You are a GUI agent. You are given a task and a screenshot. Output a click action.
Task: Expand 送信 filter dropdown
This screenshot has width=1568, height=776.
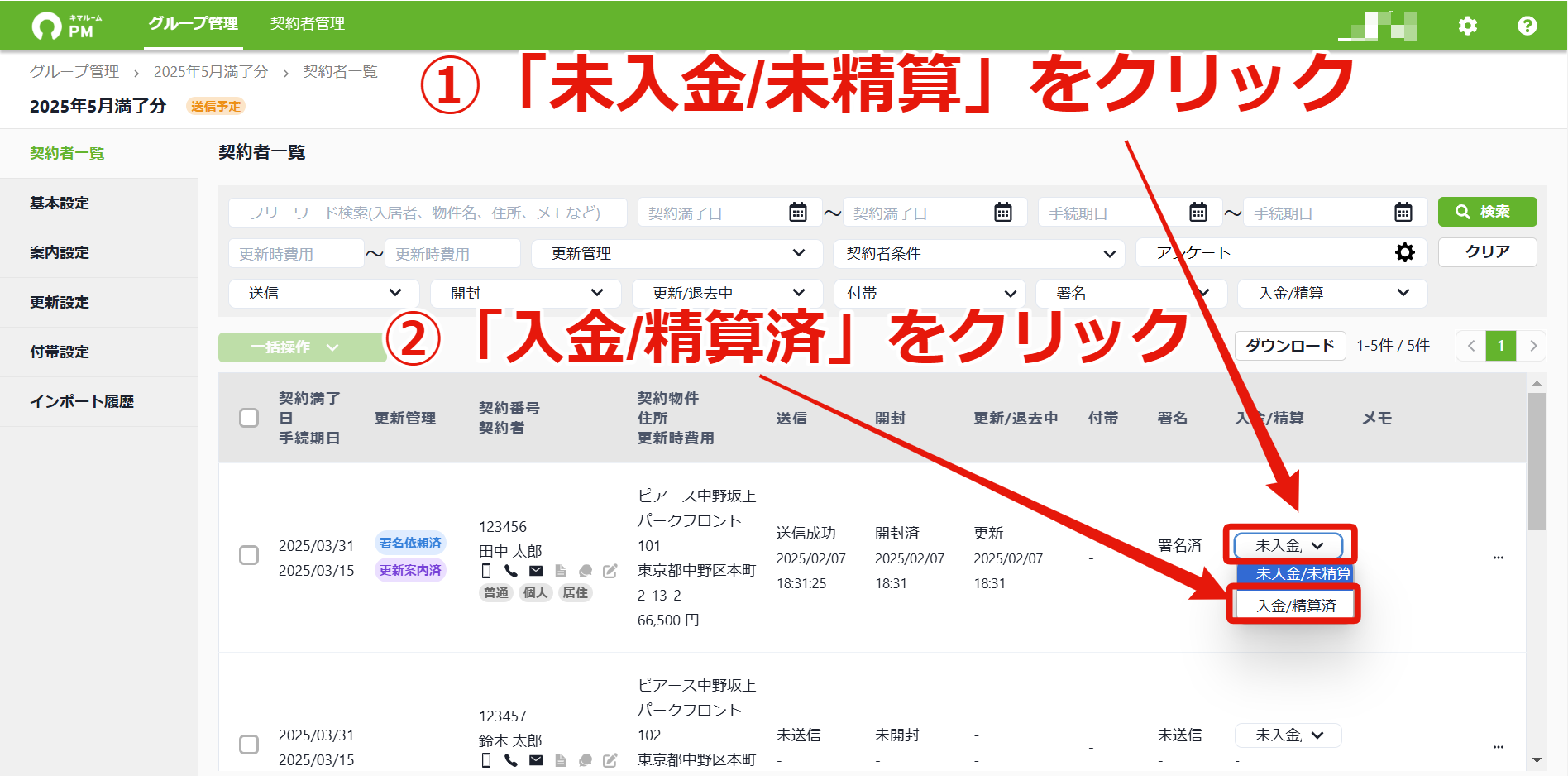324,293
